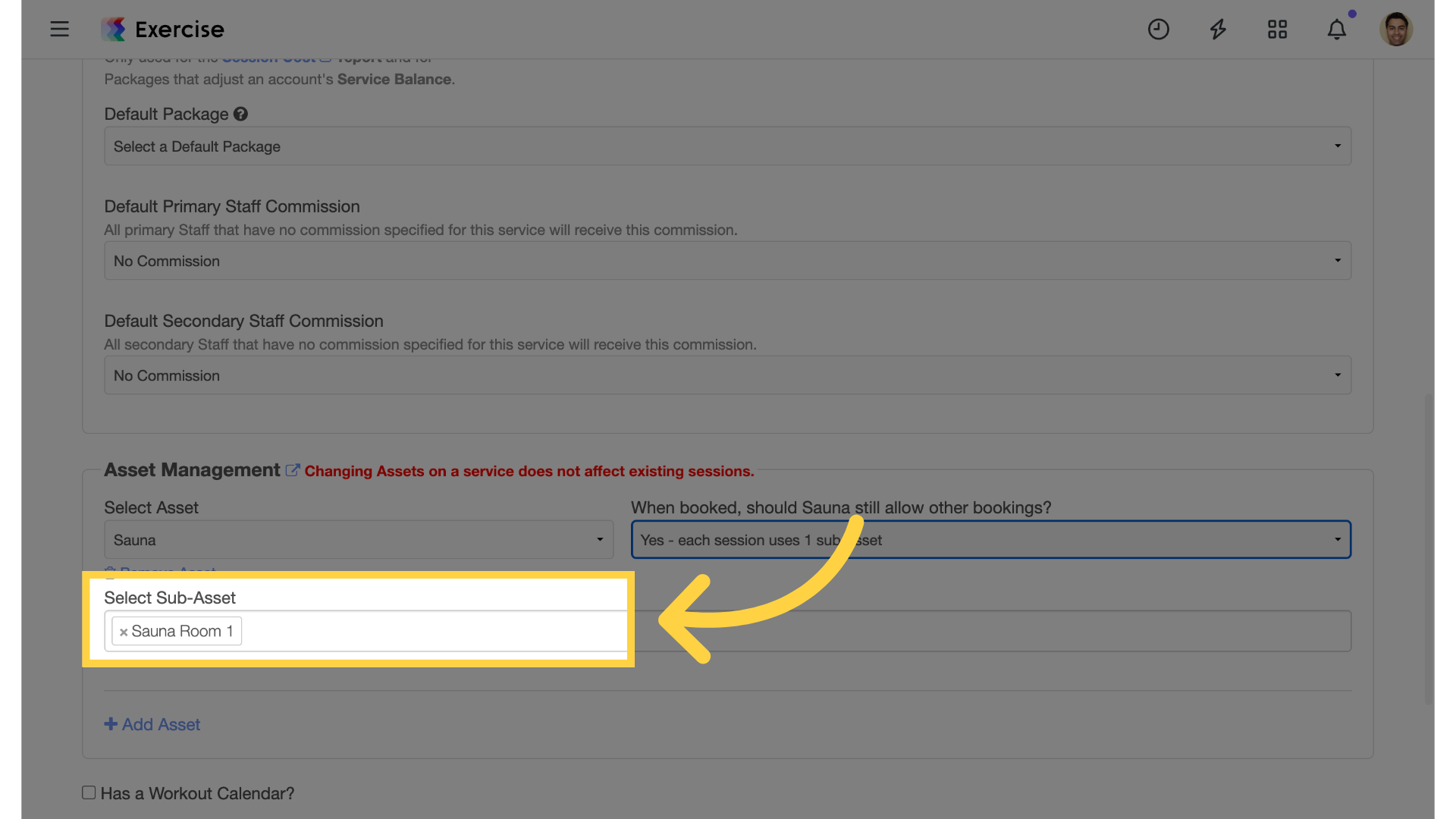The width and height of the screenshot is (1456, 819).
Task: Open the Asset Management external link icon
Action: (x=292, y=470)
